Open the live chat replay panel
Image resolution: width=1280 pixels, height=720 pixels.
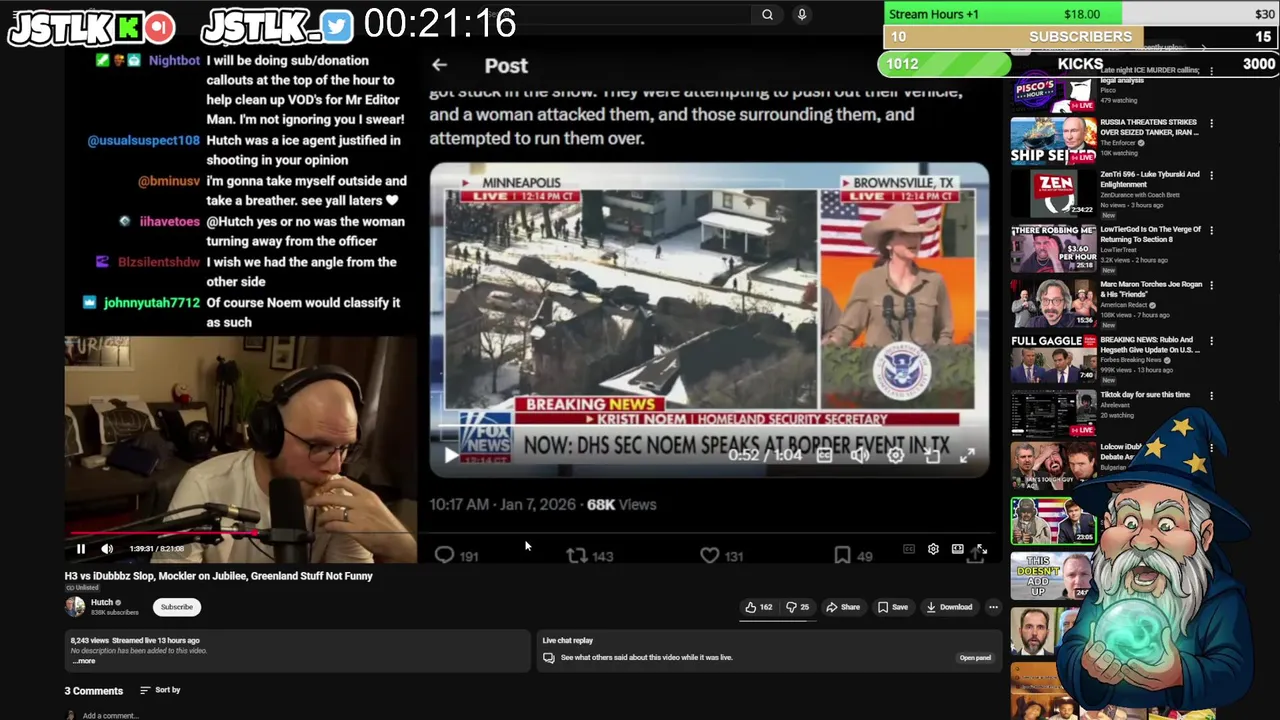[975, 658]
